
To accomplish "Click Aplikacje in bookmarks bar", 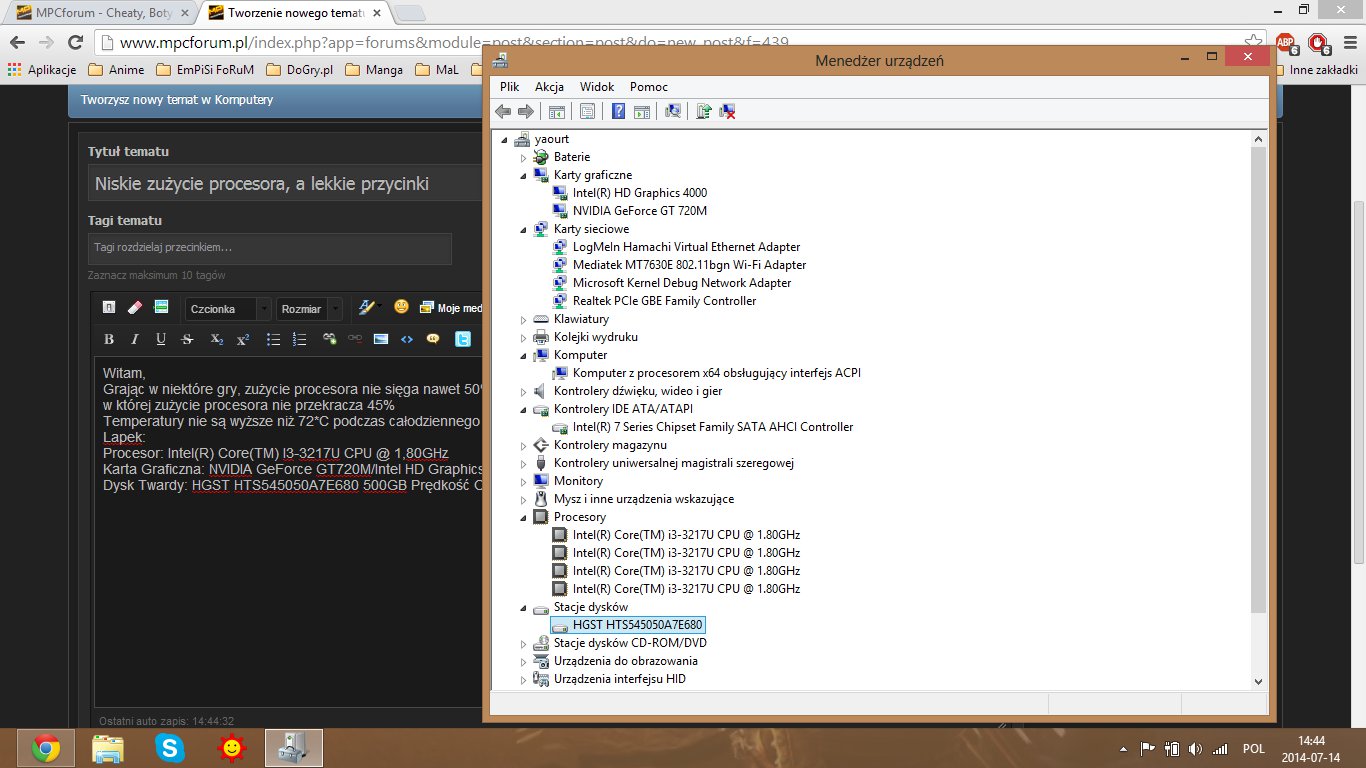I will 42,70.
